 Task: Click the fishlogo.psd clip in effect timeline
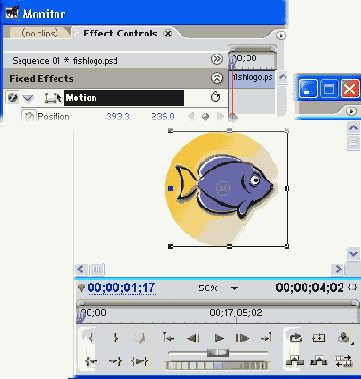[252, 79]
